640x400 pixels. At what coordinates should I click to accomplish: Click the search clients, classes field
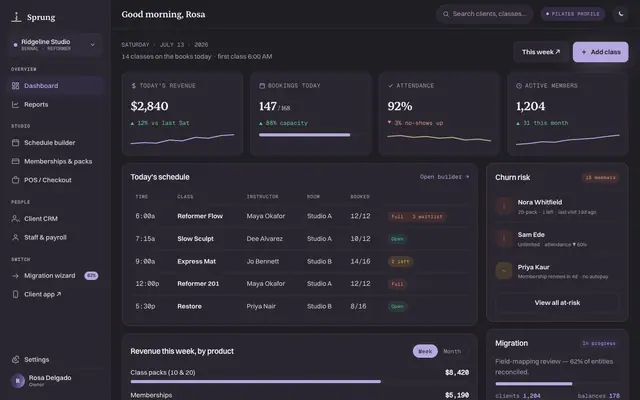pos(484,14)
